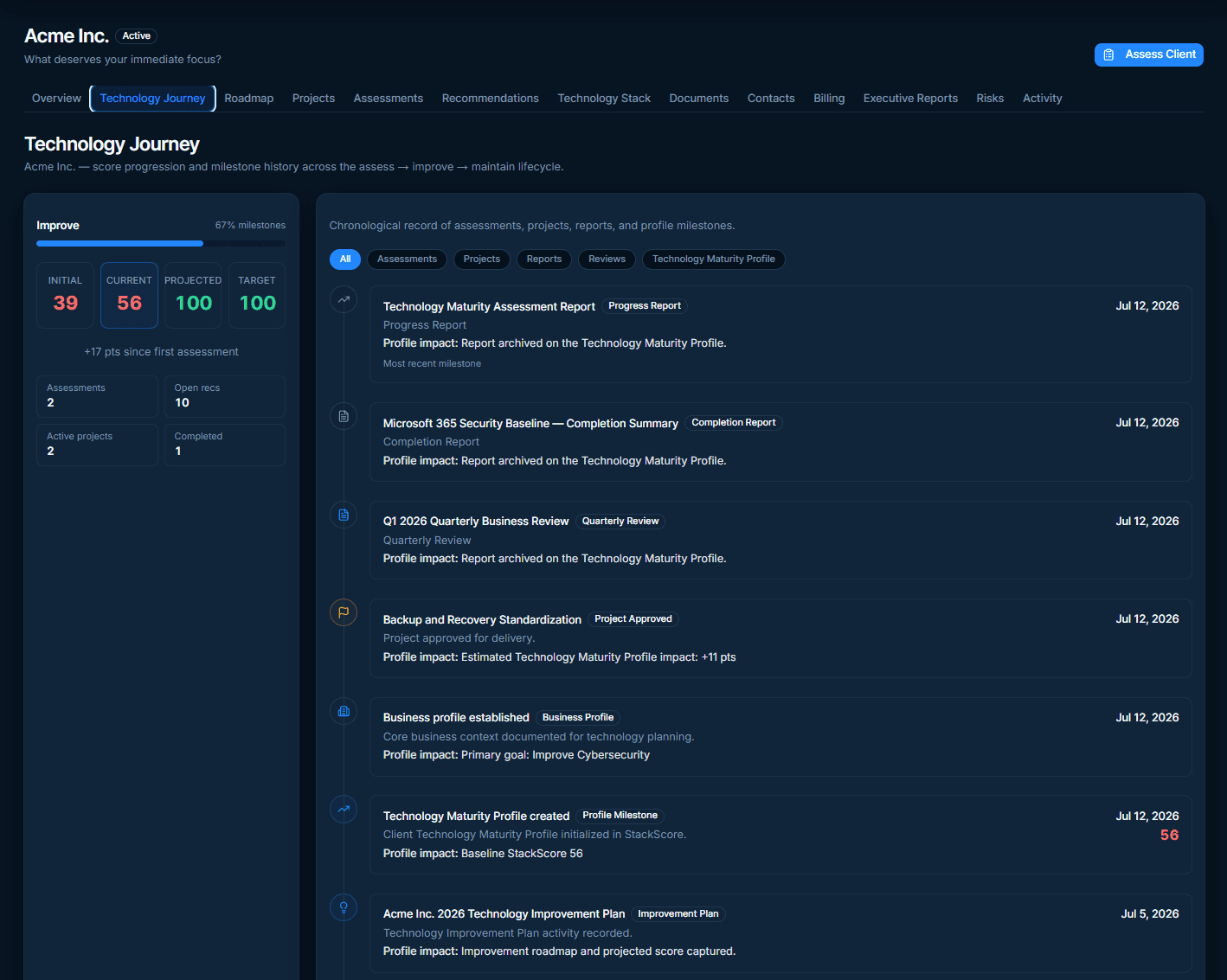Click the Improvement Plan badge

[x=678, y=914]
